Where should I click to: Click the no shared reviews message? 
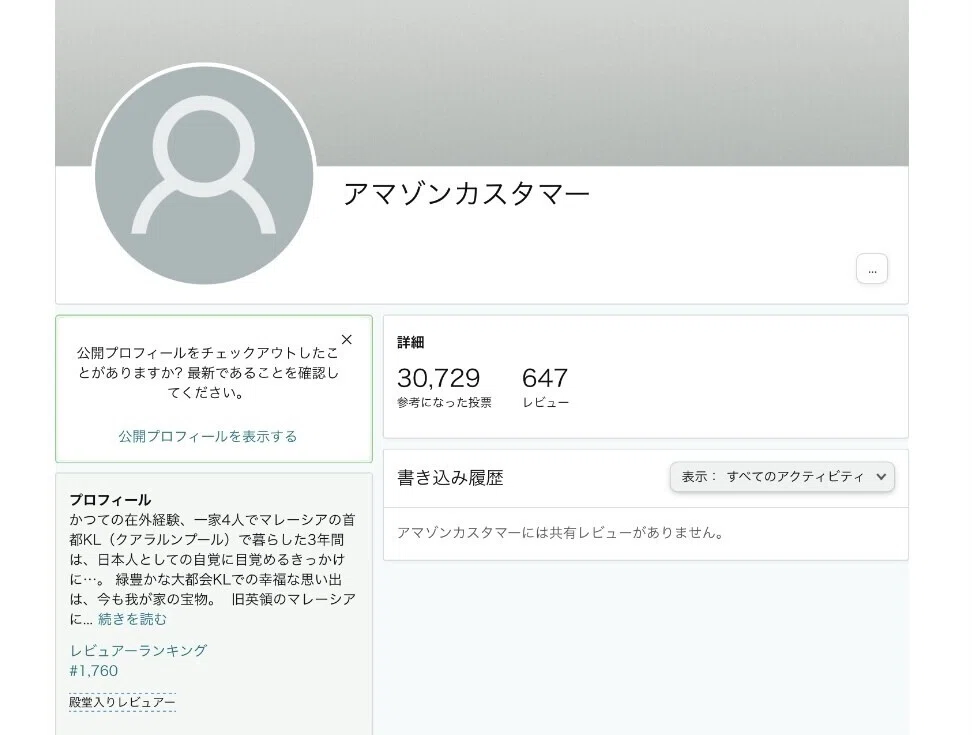click(560, 533)
